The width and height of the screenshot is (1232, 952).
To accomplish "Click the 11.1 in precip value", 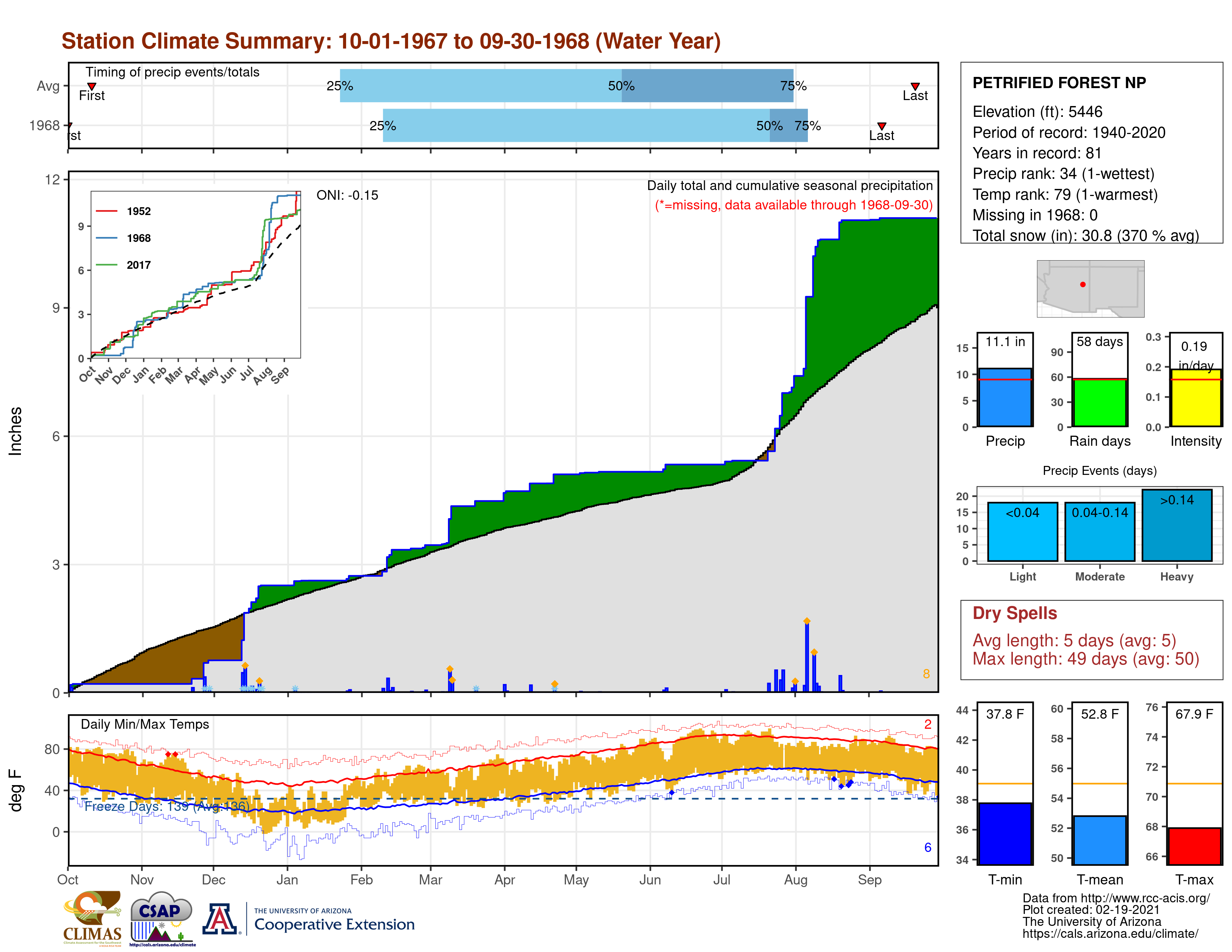I will coord(1005,342).
